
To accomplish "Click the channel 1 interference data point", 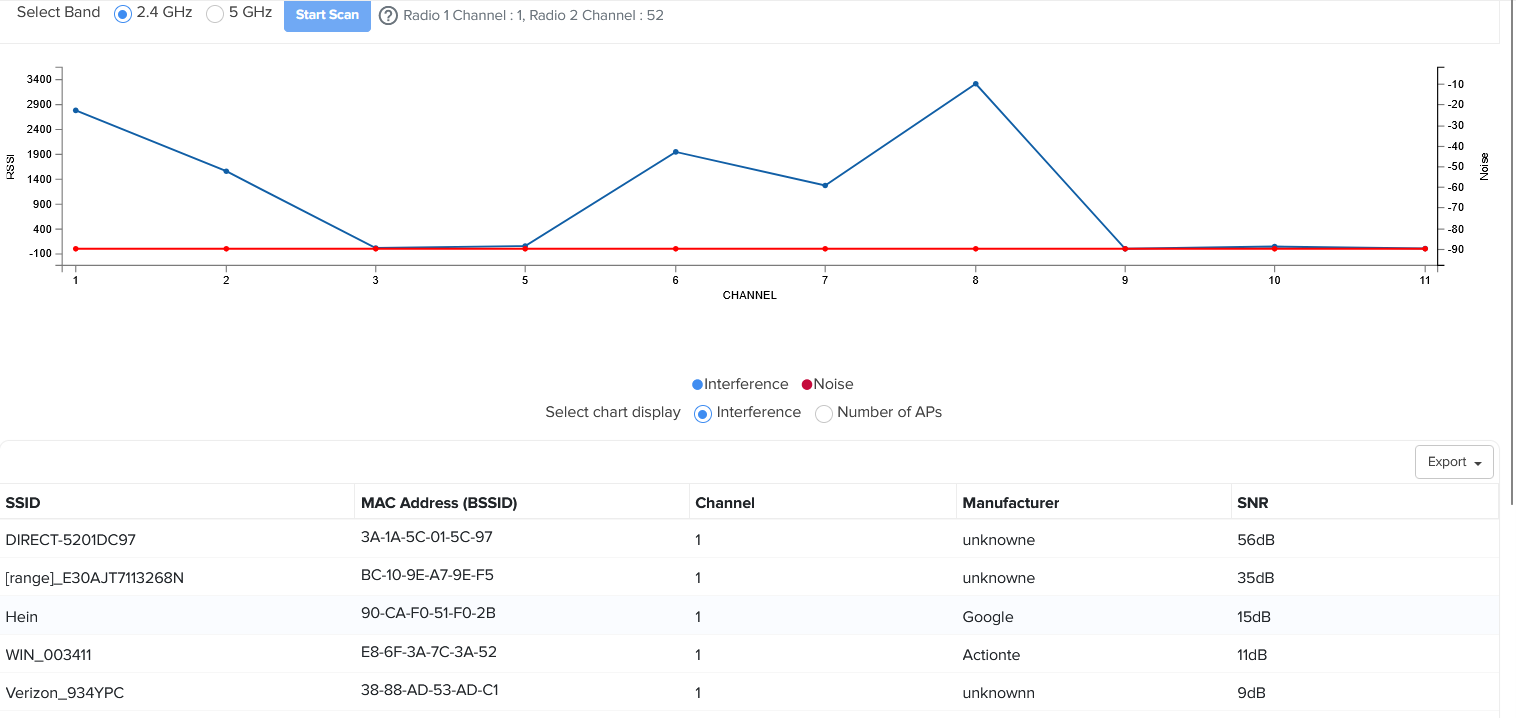I will (76, 110).
